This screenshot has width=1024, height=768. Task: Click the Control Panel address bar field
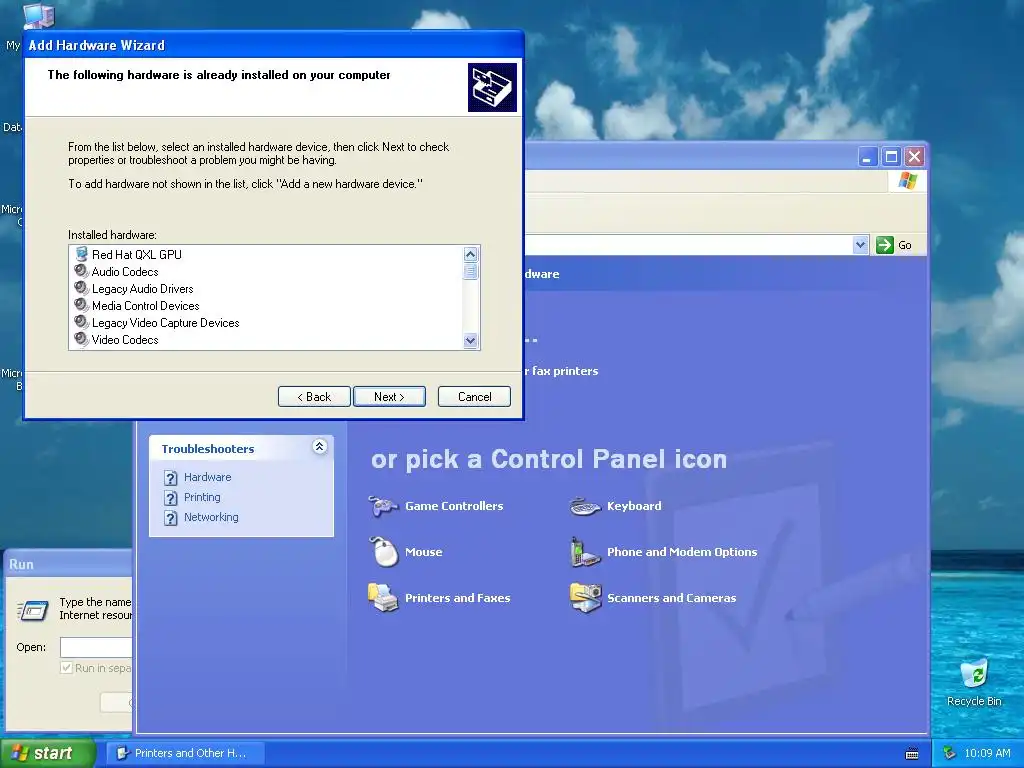click(688, 245)
